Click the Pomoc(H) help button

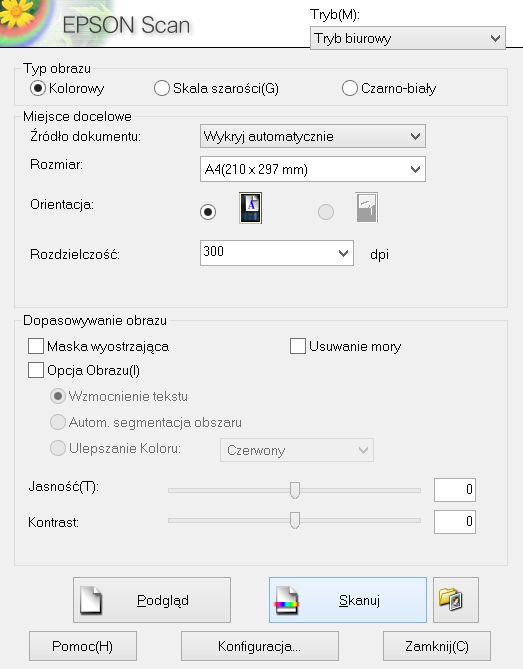83,646
